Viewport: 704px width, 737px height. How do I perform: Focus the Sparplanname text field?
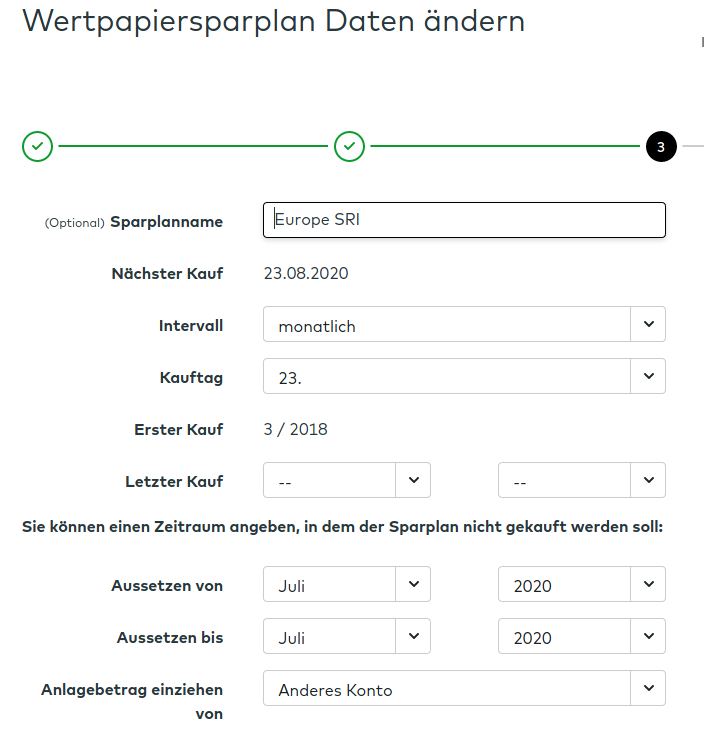(464, 221)
